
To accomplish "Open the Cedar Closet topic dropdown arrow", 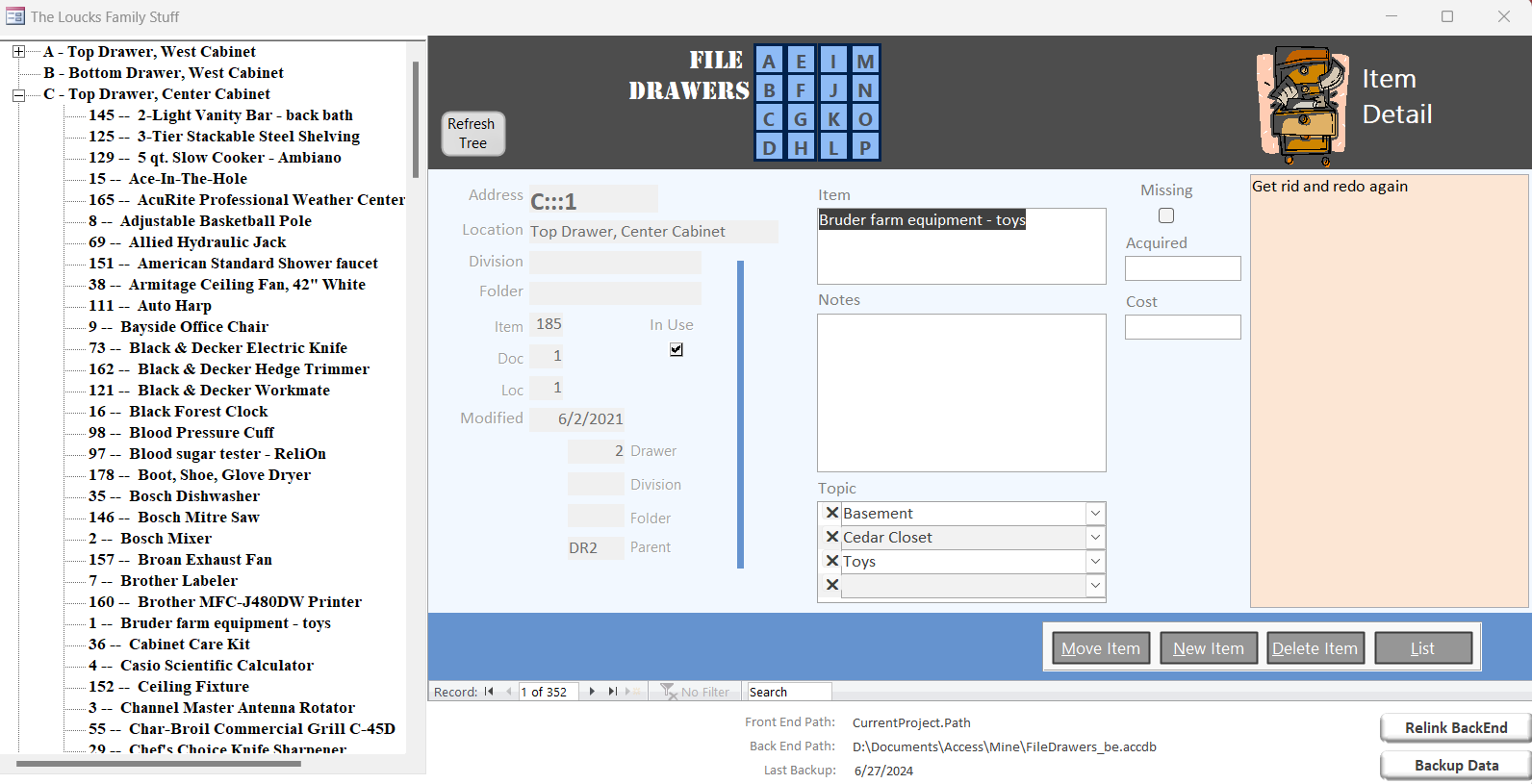I will point(1095,538).
